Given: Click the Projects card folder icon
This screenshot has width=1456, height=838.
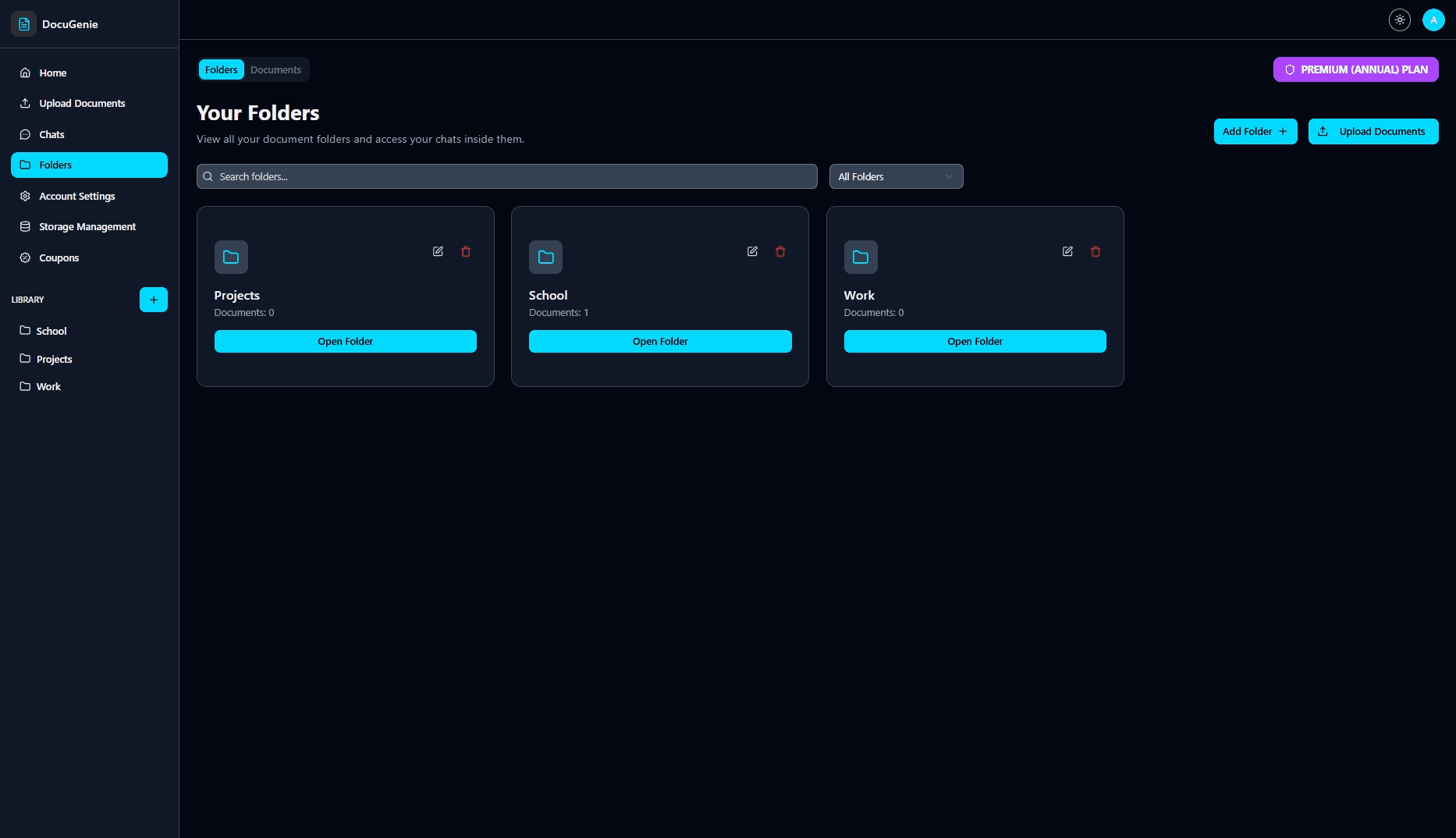Looking at the screenshot, I should click(231, 257).
